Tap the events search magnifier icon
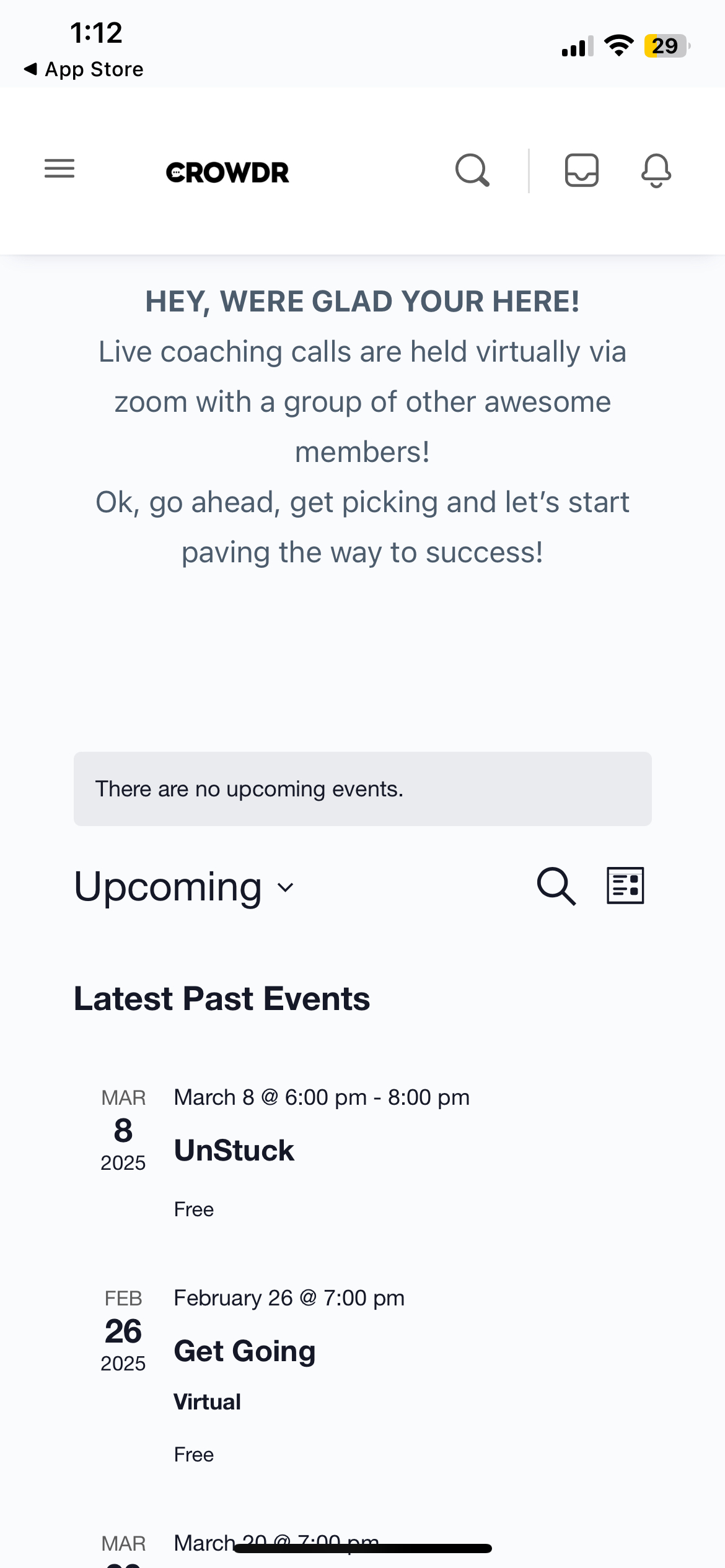The image size is (725, 1568). [556, 886]
